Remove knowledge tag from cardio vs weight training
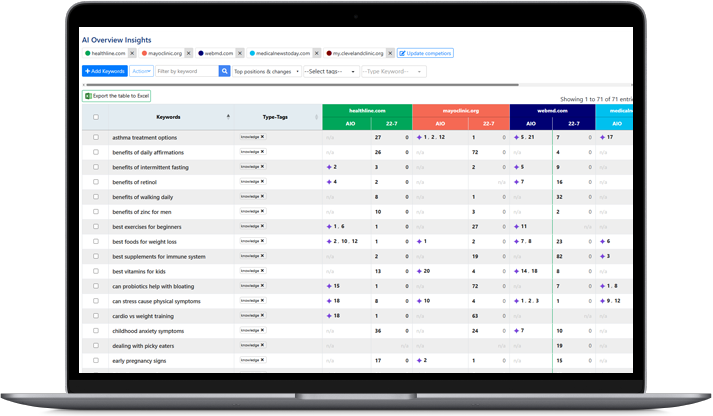Image resolution: width=713 pixels, height=416 pixels. pyautogui.click(x=262, y=316)
